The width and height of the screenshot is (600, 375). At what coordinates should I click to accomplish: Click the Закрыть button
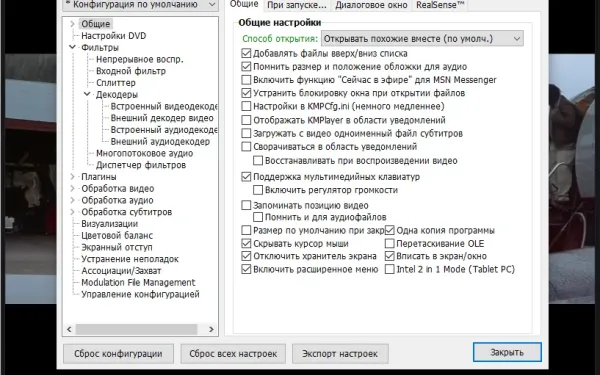(x=507, y=352)
